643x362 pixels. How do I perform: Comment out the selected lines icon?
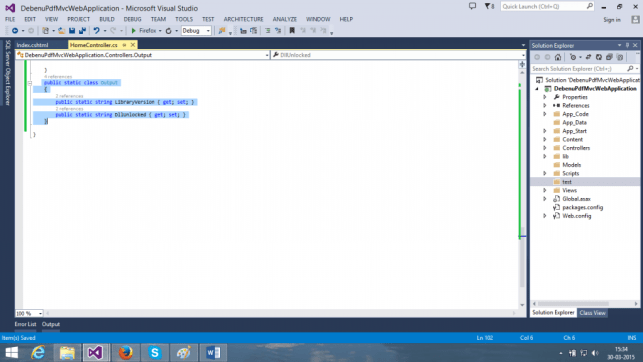[267, 31]
